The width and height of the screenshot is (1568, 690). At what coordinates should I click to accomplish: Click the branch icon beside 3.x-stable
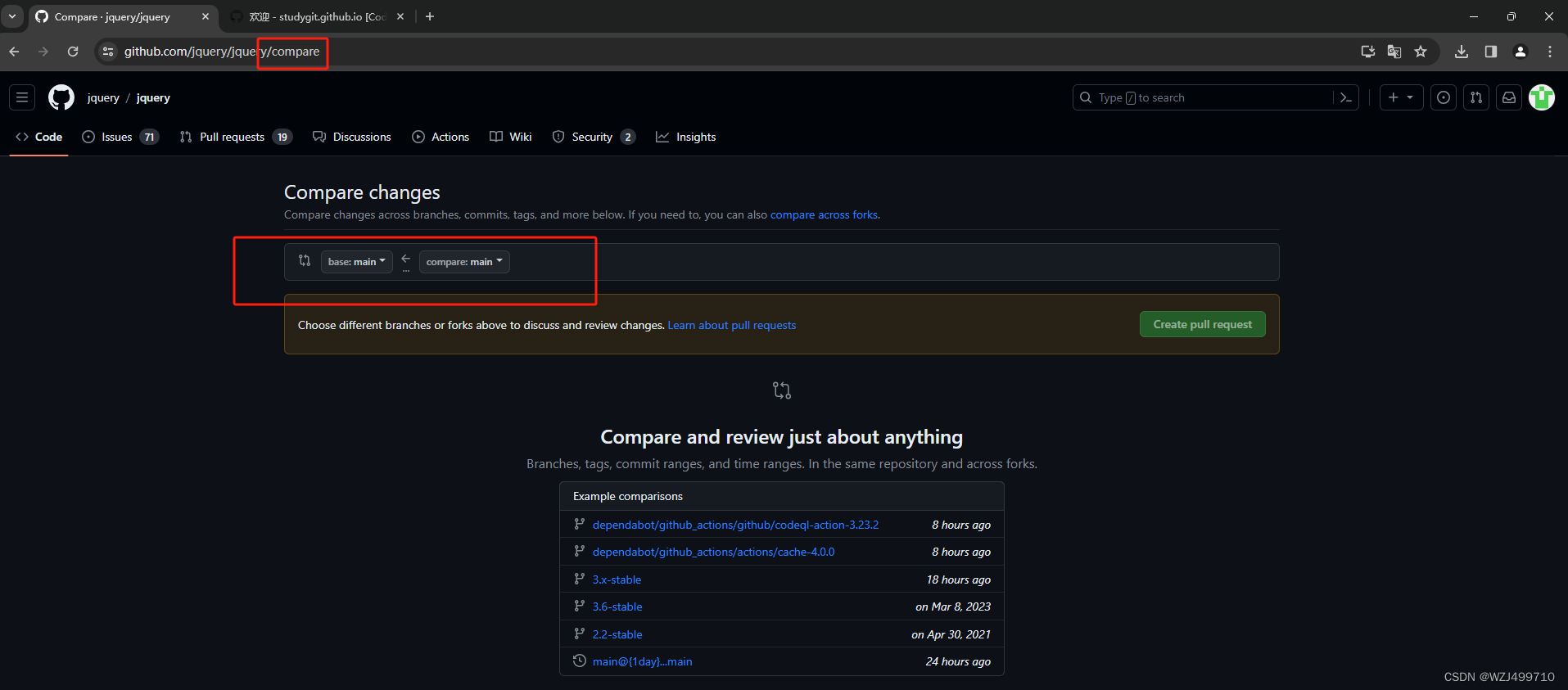(x=579, y=579)
